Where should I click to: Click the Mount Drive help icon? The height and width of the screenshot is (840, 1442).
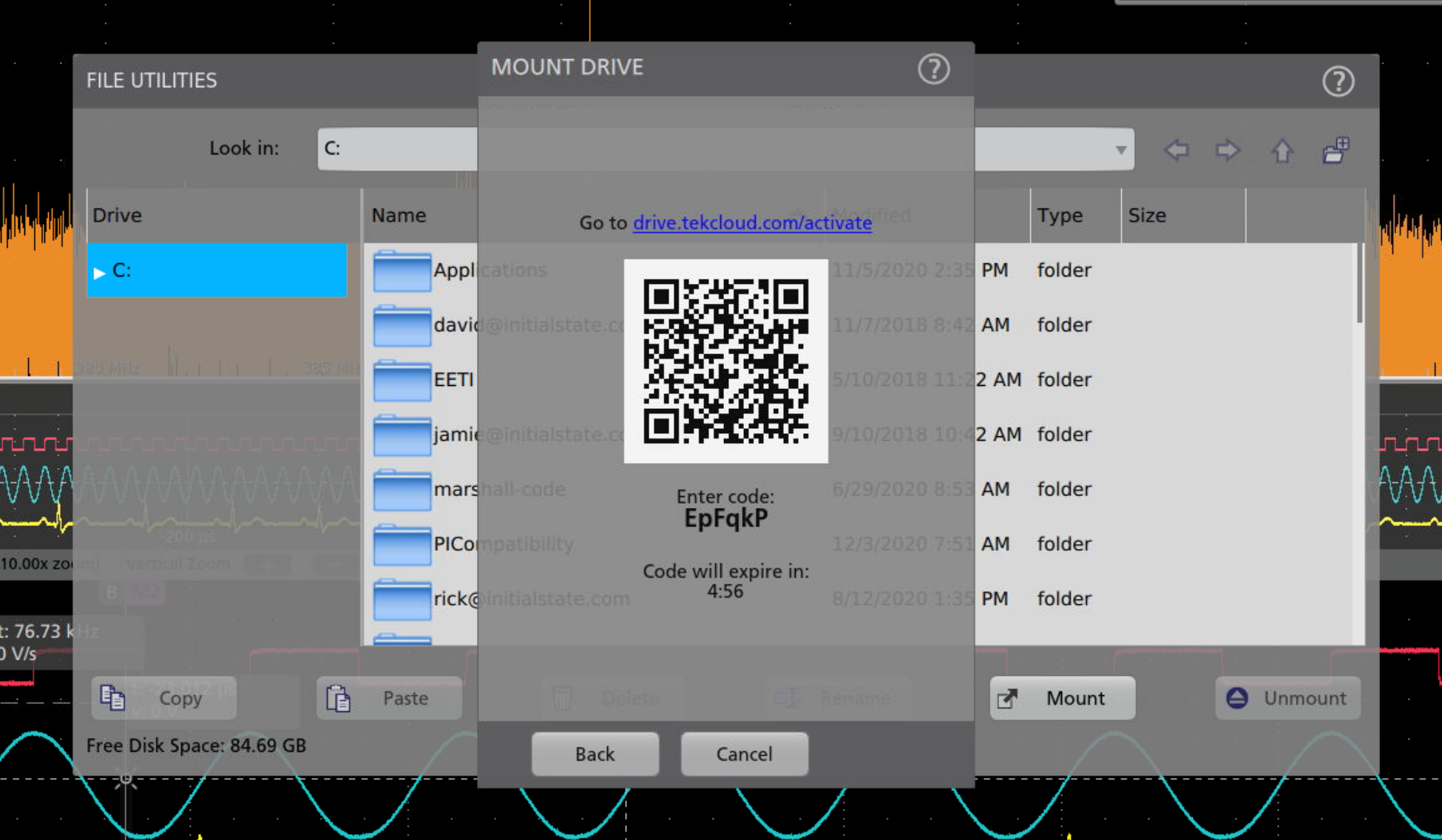click(x=933, y=70)
